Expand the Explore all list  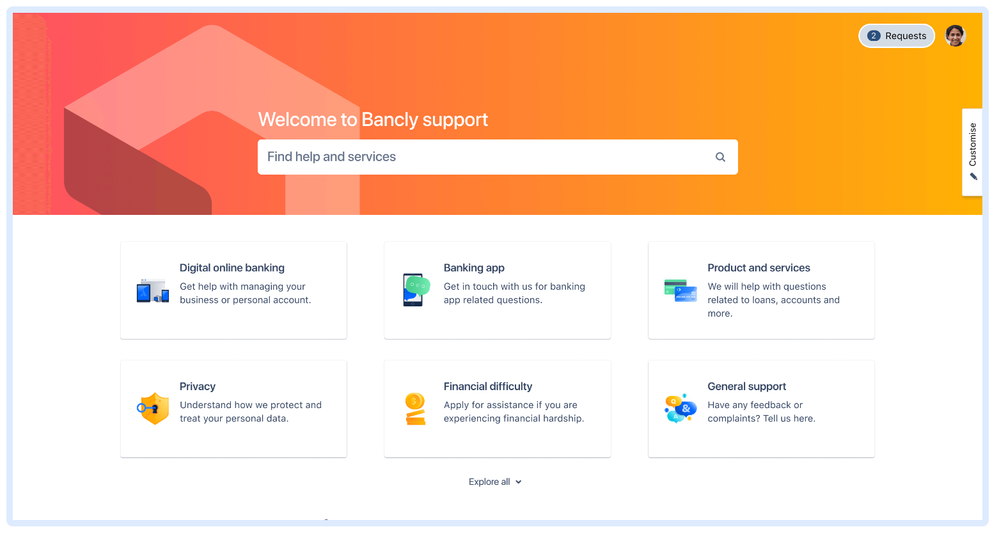coord(495,482)
